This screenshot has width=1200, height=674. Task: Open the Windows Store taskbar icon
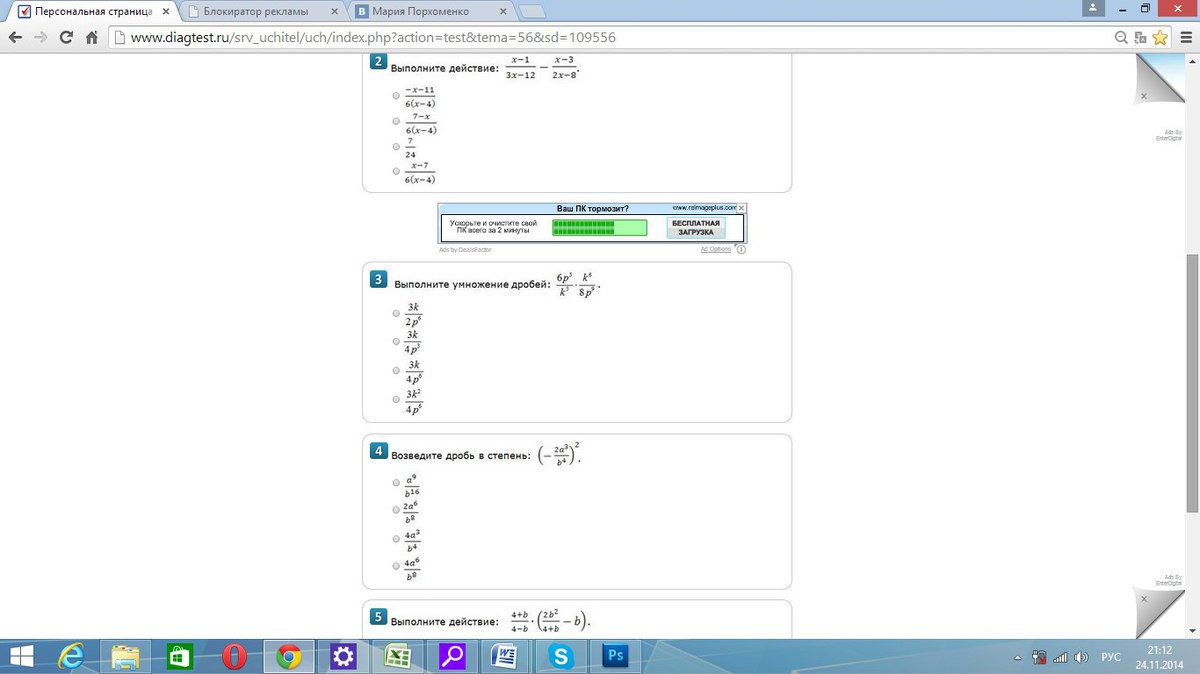[180, 656]
